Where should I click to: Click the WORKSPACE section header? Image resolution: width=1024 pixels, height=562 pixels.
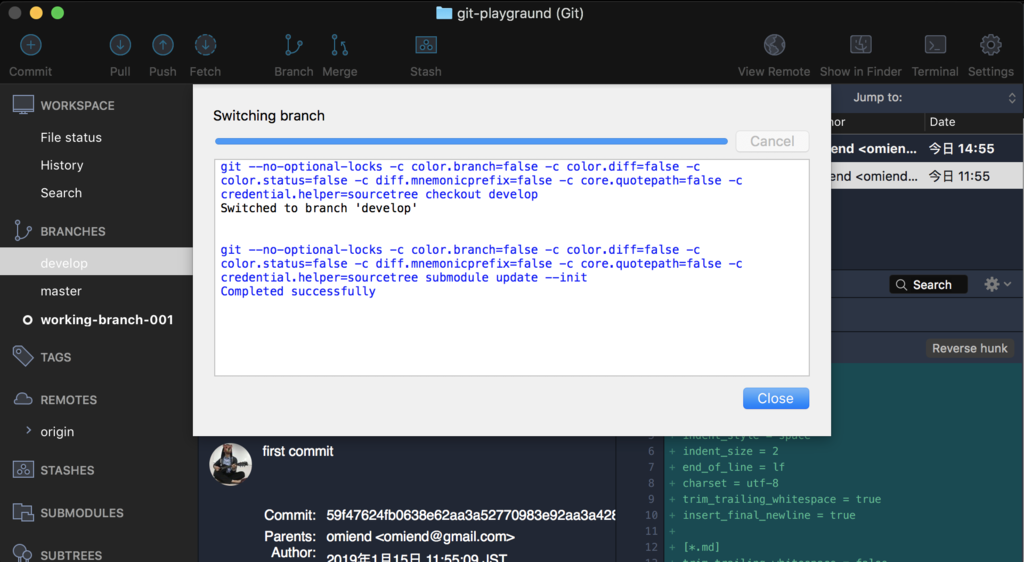78,106
